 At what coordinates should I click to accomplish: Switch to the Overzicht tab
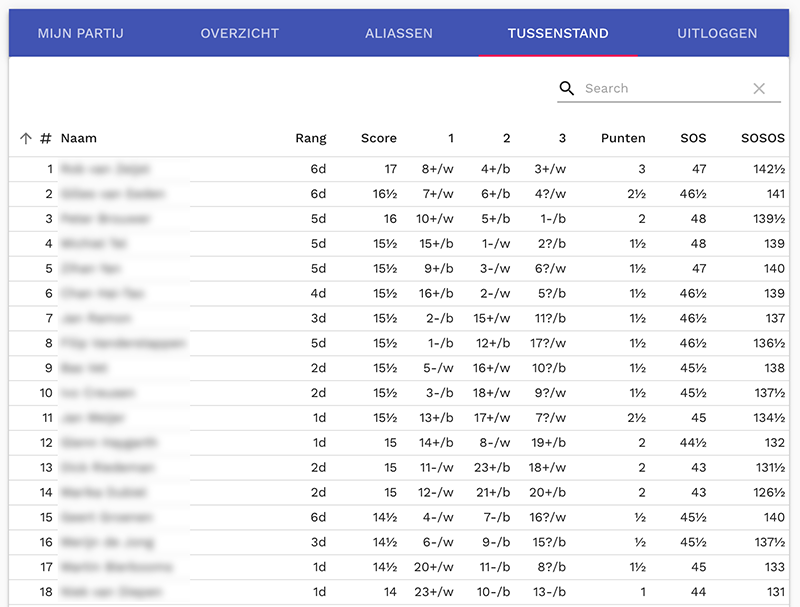point(240,34)
